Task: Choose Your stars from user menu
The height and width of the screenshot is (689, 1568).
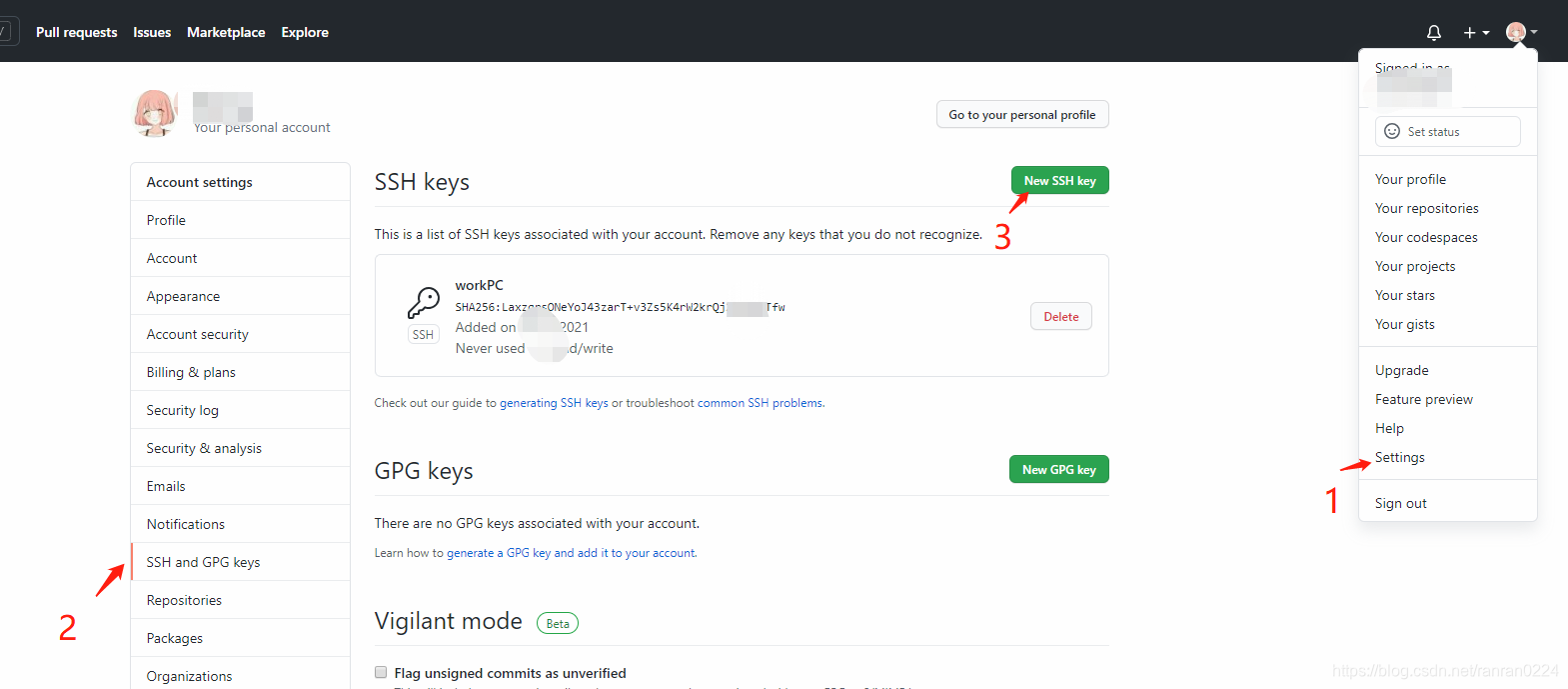Action: coord(1447,295)
